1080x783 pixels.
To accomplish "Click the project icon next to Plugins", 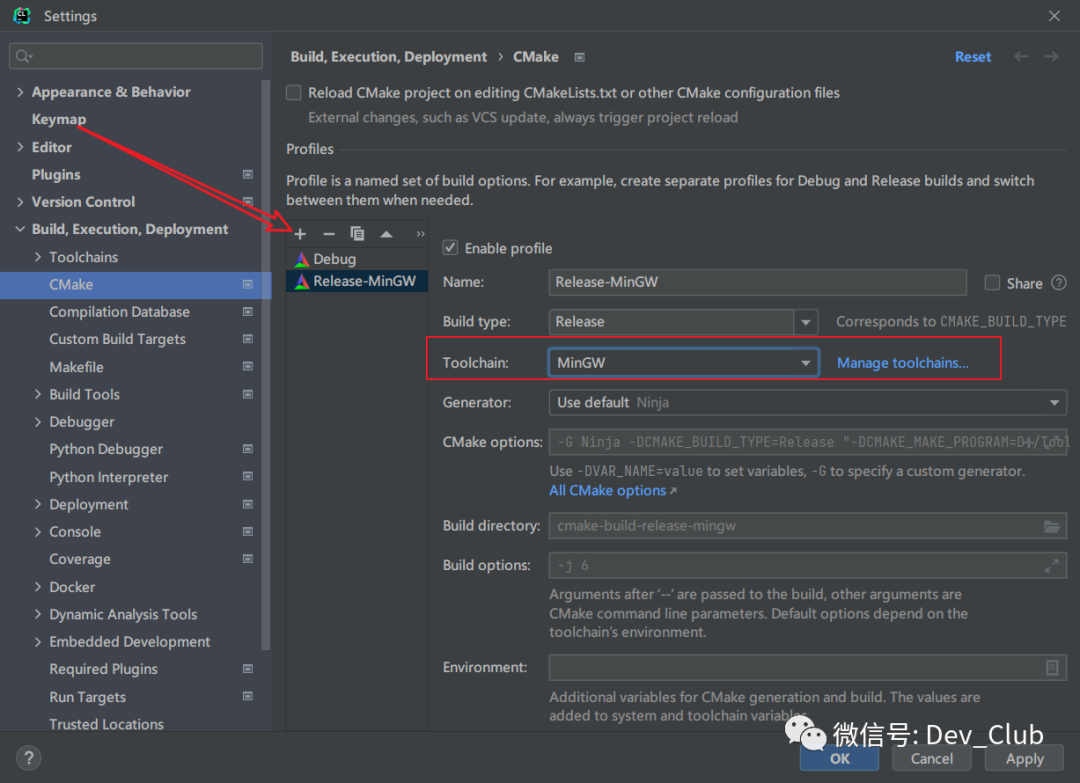I will (248, 175).
